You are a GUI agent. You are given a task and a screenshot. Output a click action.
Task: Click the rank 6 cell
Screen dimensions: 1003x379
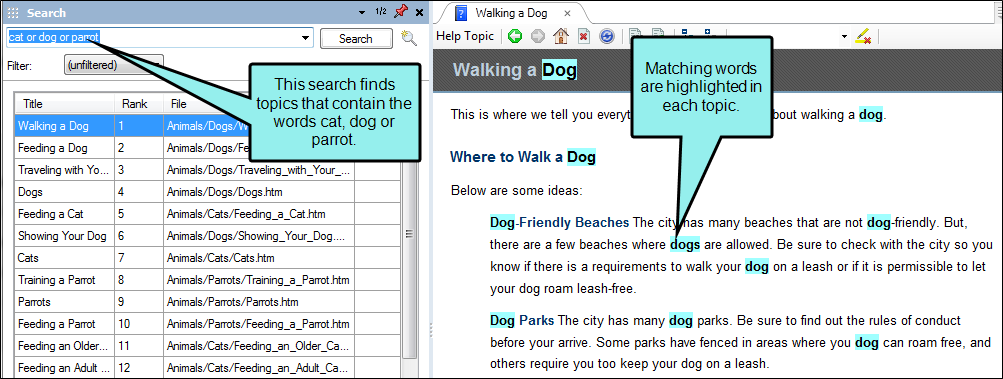139,236
